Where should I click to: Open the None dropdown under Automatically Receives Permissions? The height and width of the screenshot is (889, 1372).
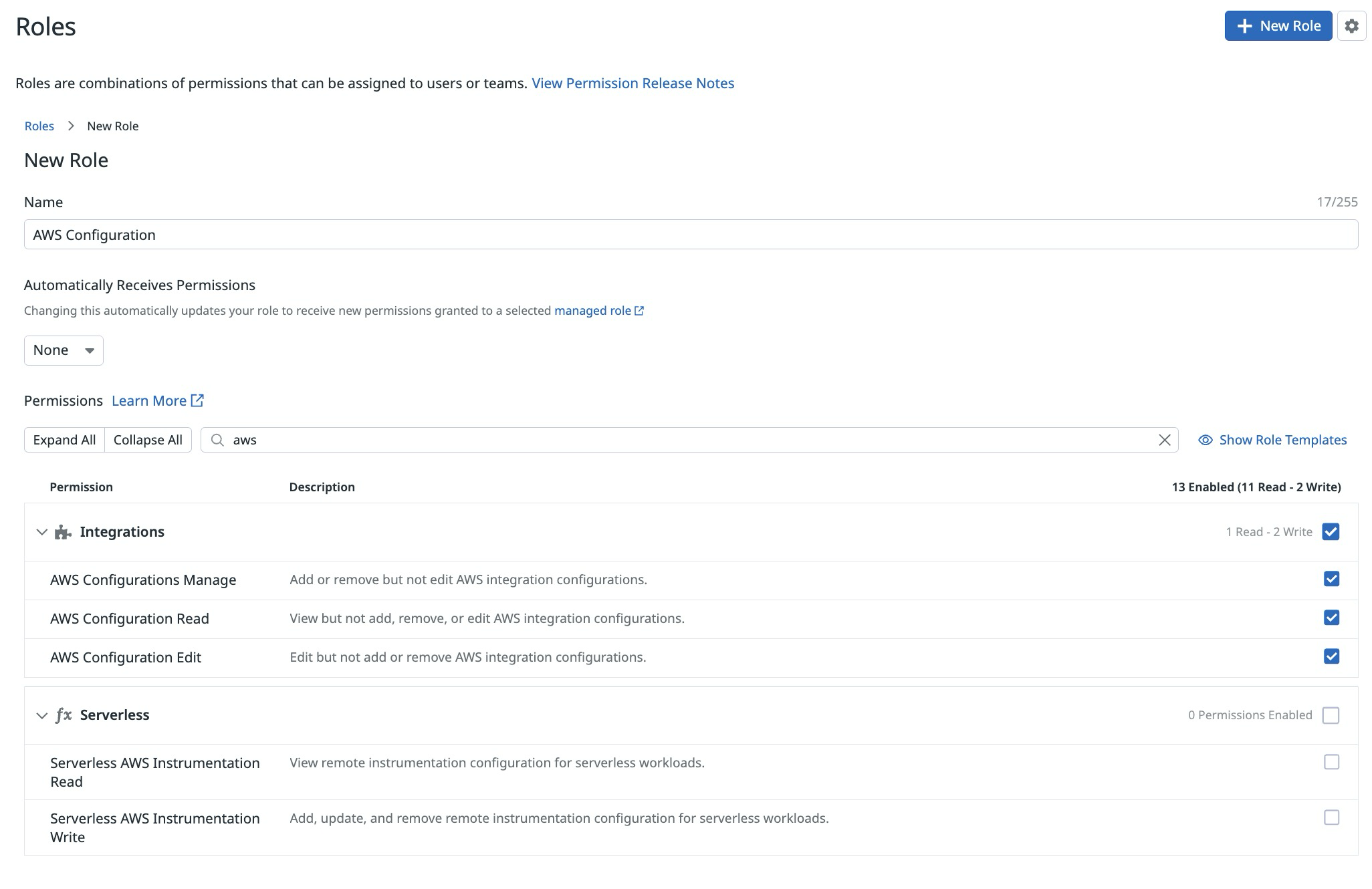pos(63,350)
